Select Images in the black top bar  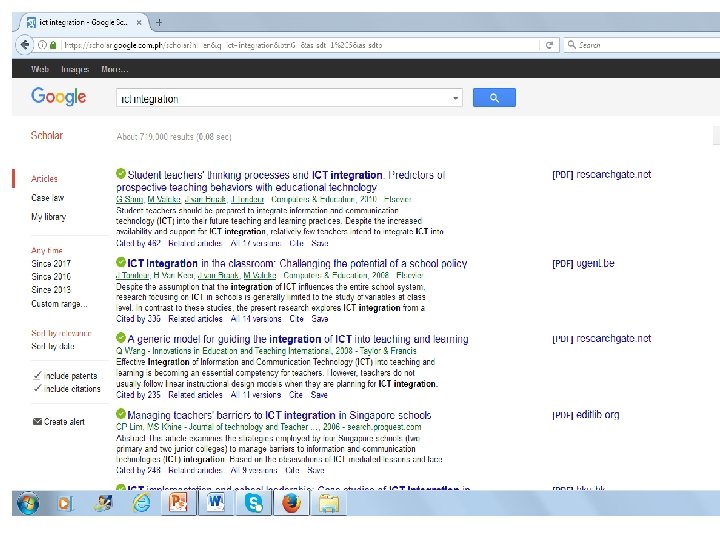click(75, 69)
